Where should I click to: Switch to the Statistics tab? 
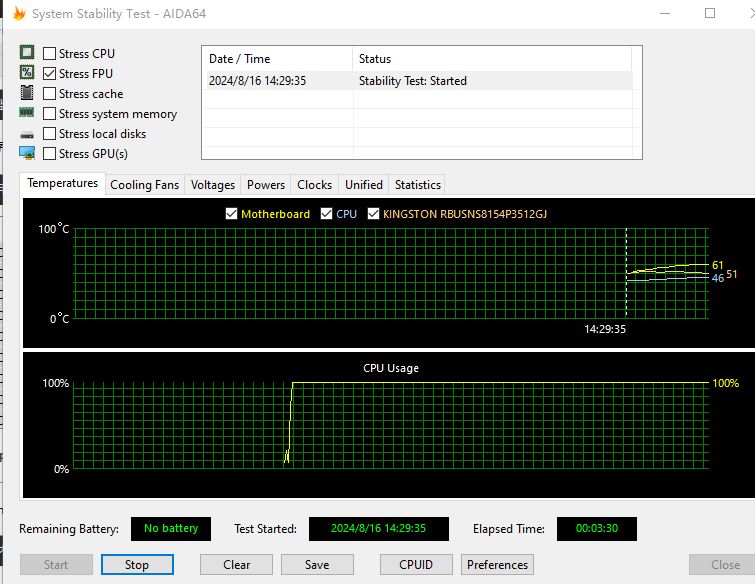pos(417,185)
